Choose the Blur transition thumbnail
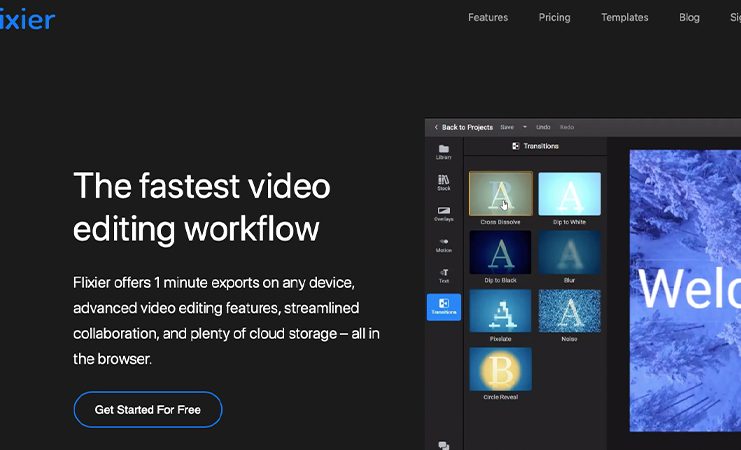This screenshot has height=450, width=741. [x=569, y=252]
